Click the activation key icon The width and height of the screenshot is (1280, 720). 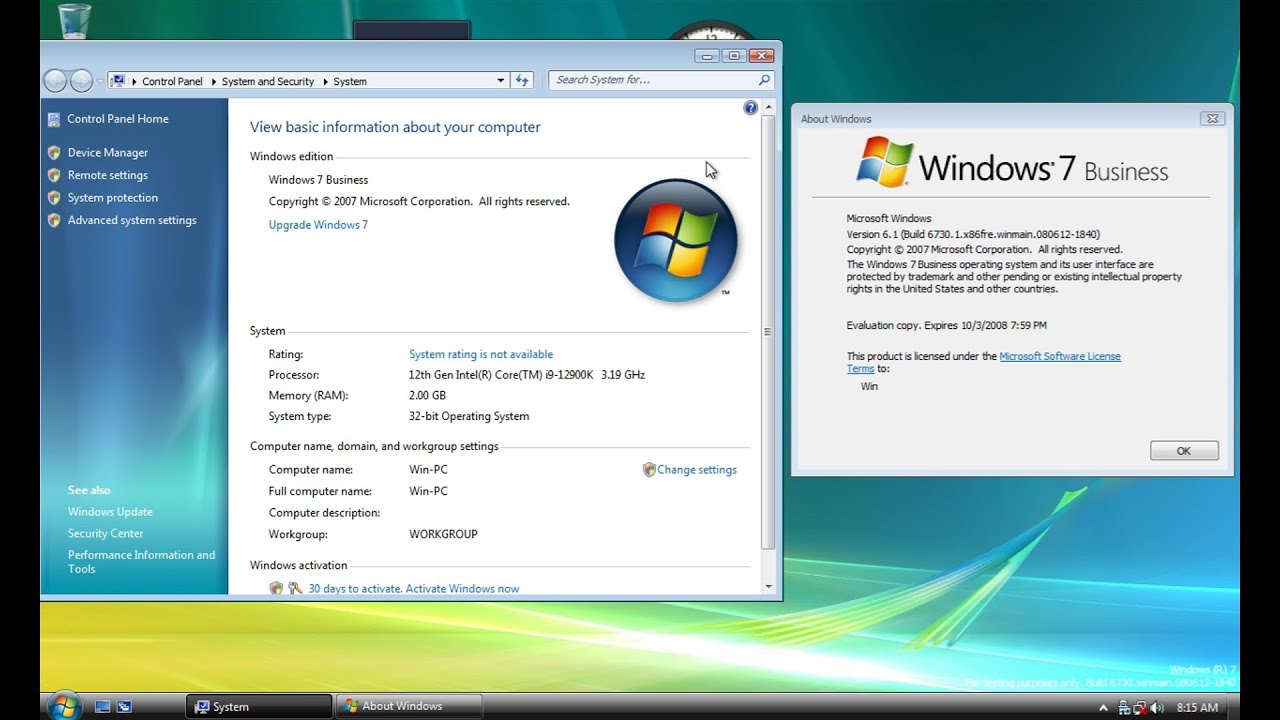pos(295,589)
